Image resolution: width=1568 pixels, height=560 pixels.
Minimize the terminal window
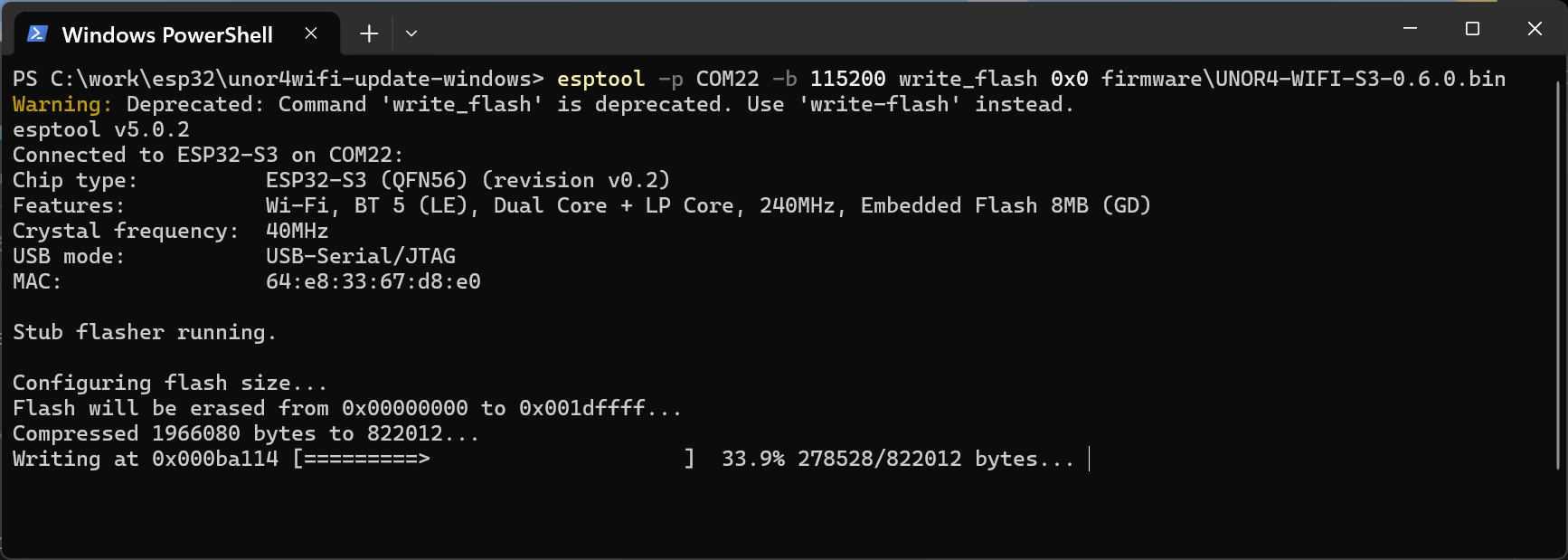click(1410, 29)
